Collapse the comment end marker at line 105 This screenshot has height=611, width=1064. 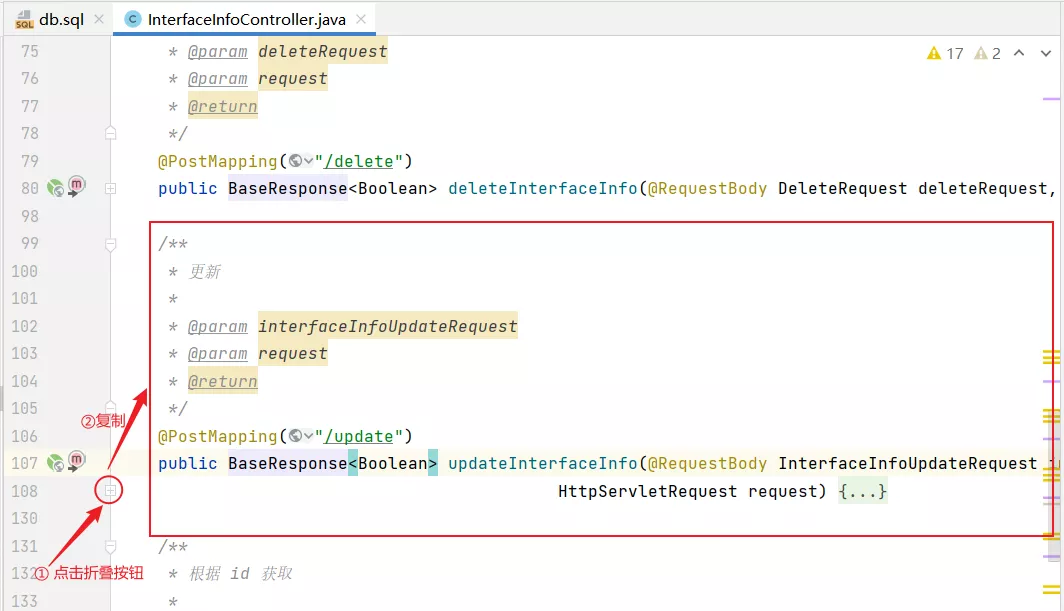[111, 407]
